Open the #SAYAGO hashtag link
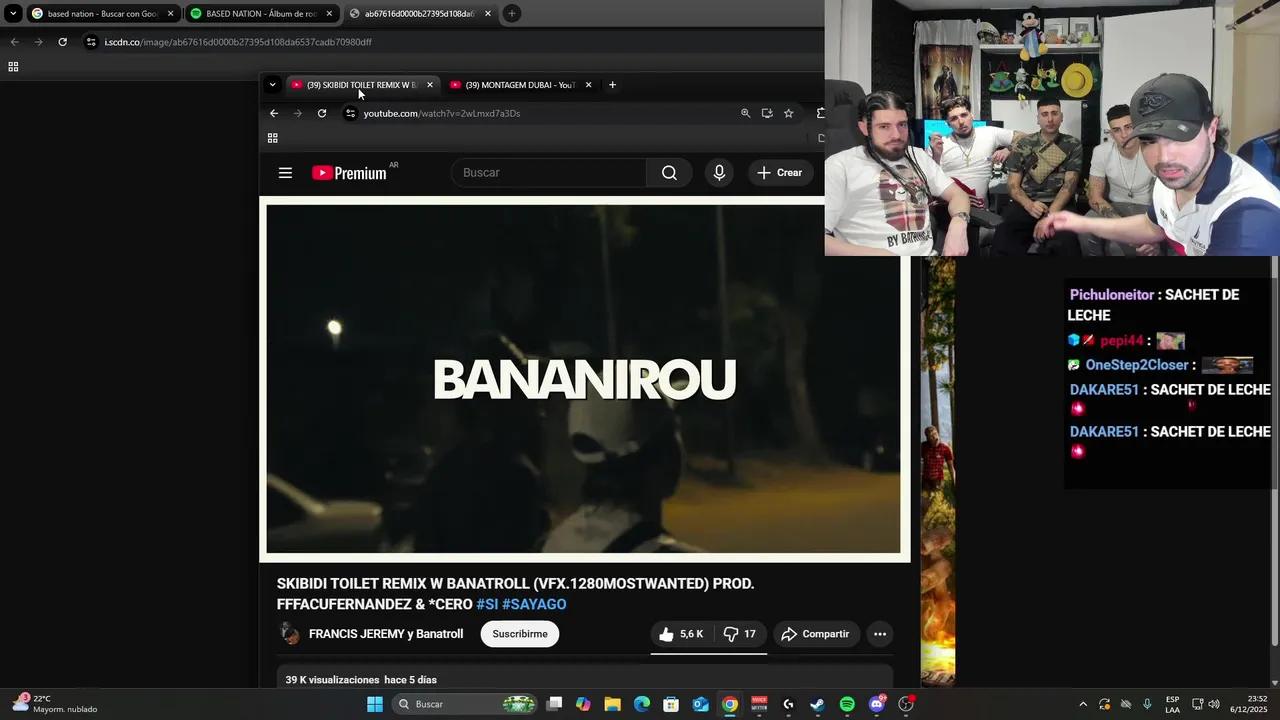The image size is (1280, 720). (534, 604)
